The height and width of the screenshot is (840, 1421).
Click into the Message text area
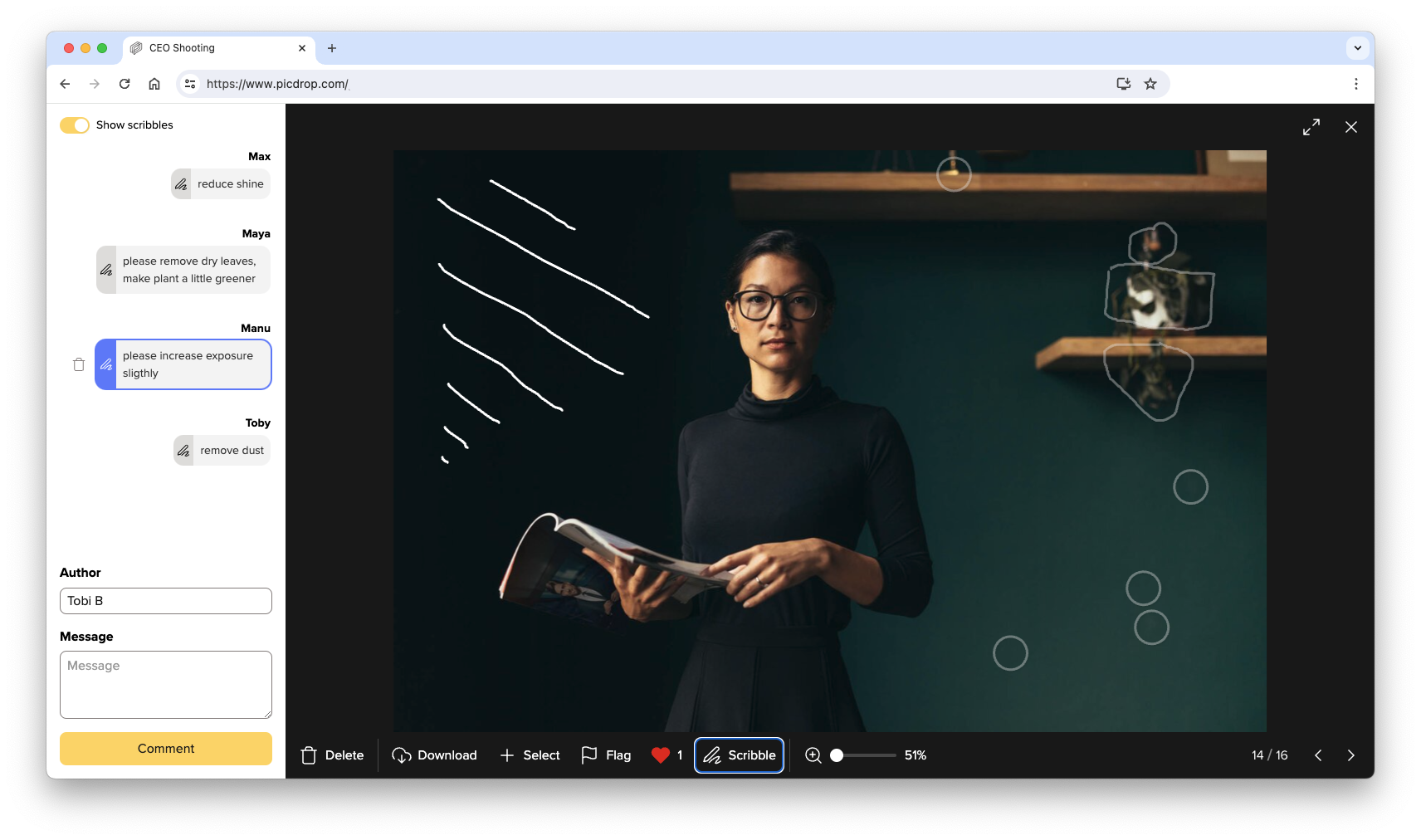tap(166, 685)
